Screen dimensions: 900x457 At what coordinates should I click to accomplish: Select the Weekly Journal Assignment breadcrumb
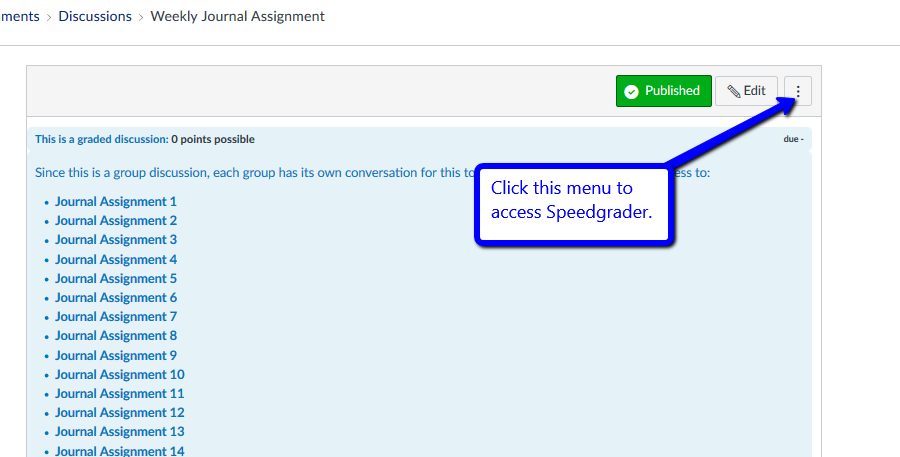(237, 16)
